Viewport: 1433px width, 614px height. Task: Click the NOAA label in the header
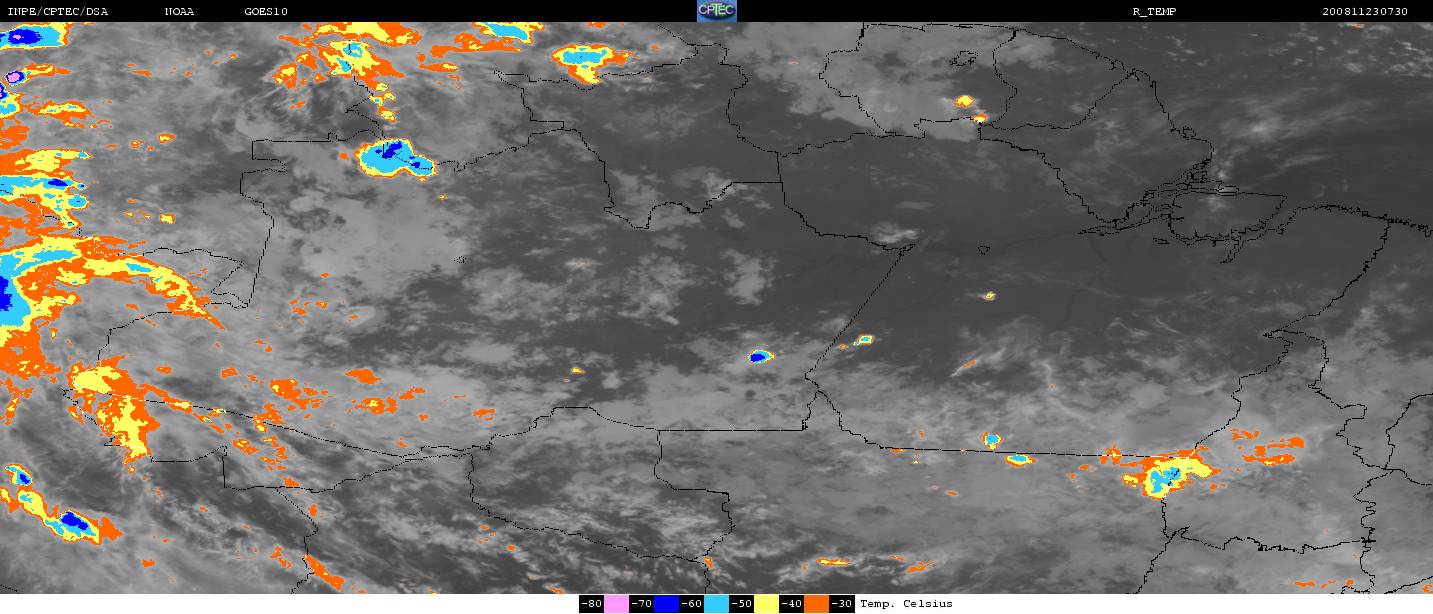coord(180,11)
